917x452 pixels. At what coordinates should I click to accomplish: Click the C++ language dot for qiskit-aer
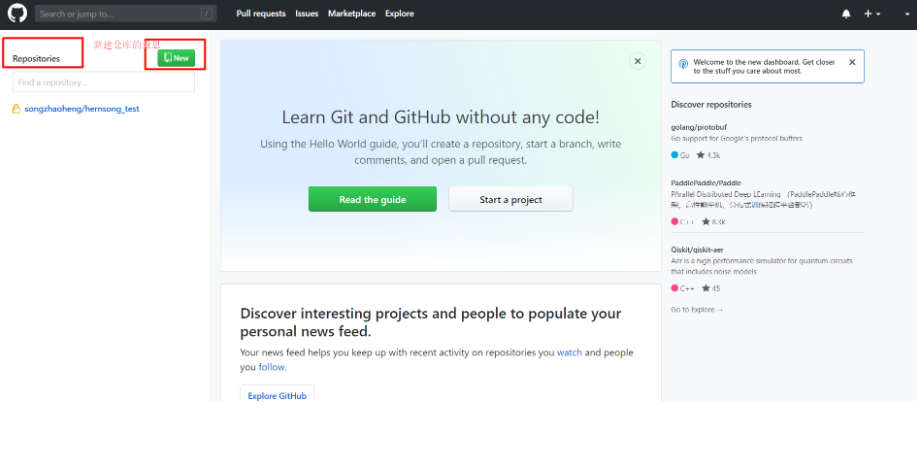click(x=674, y=288)
